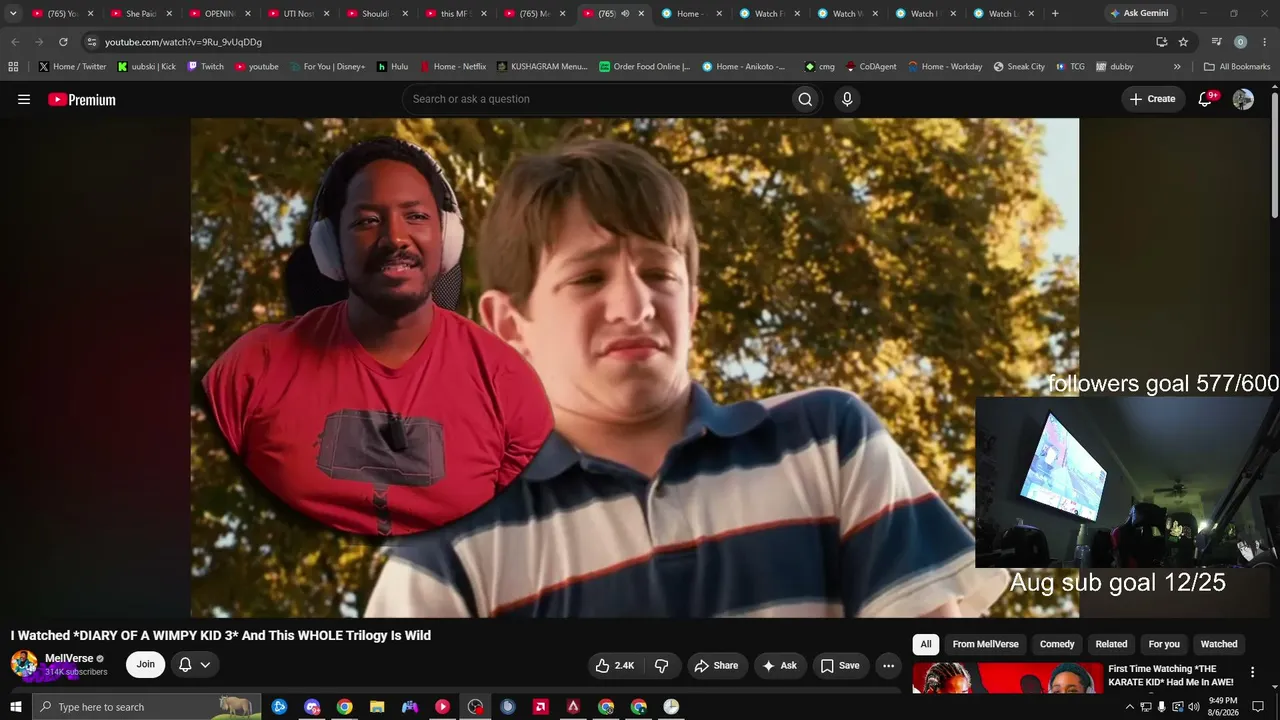The width and height of the screenshot is (1280, 720).
Task: Open MellVerse channel avatar
Action: pos(24,664)
